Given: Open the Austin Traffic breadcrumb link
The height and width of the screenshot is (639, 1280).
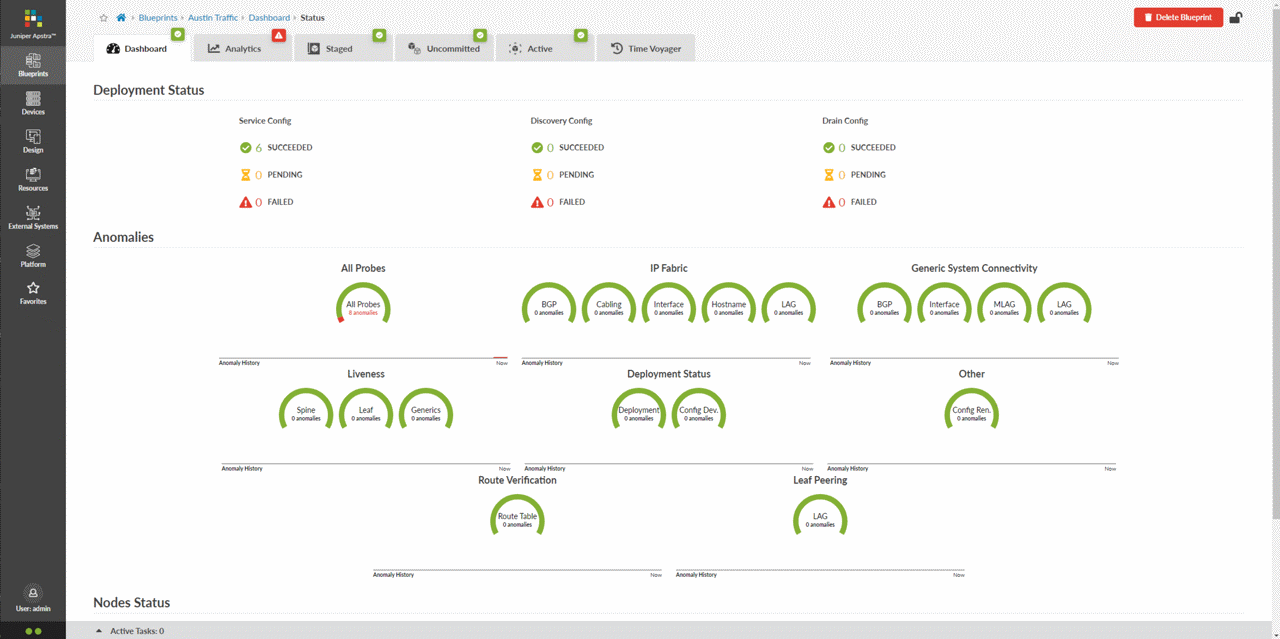Looking at the screenshot, I should tap(213, 17).
